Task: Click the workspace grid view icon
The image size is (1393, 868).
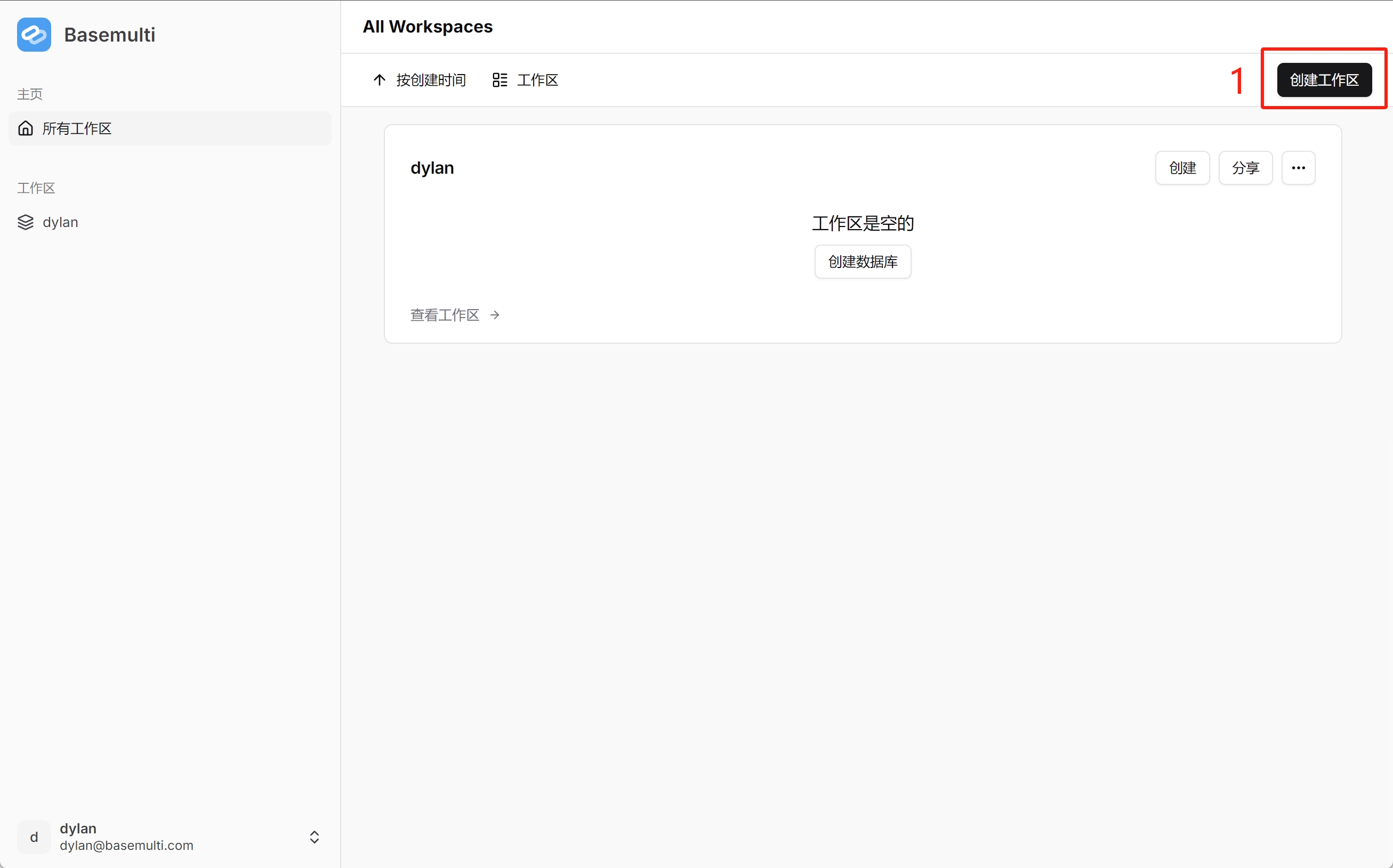Action: (500, 80)
